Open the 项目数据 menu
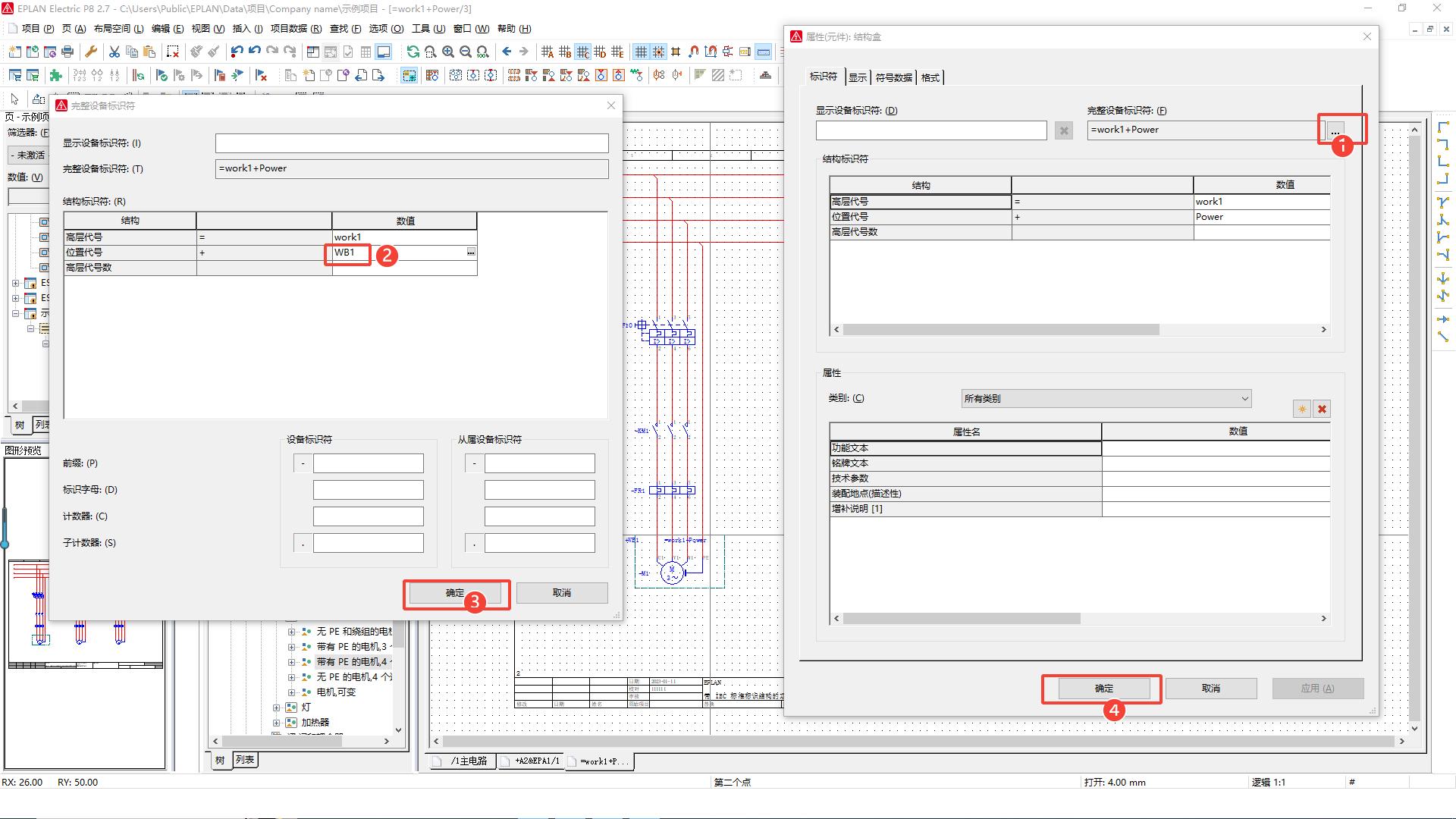Viewport: 1456px width, 819px height. pyautogui.click(x=296, y=29)
